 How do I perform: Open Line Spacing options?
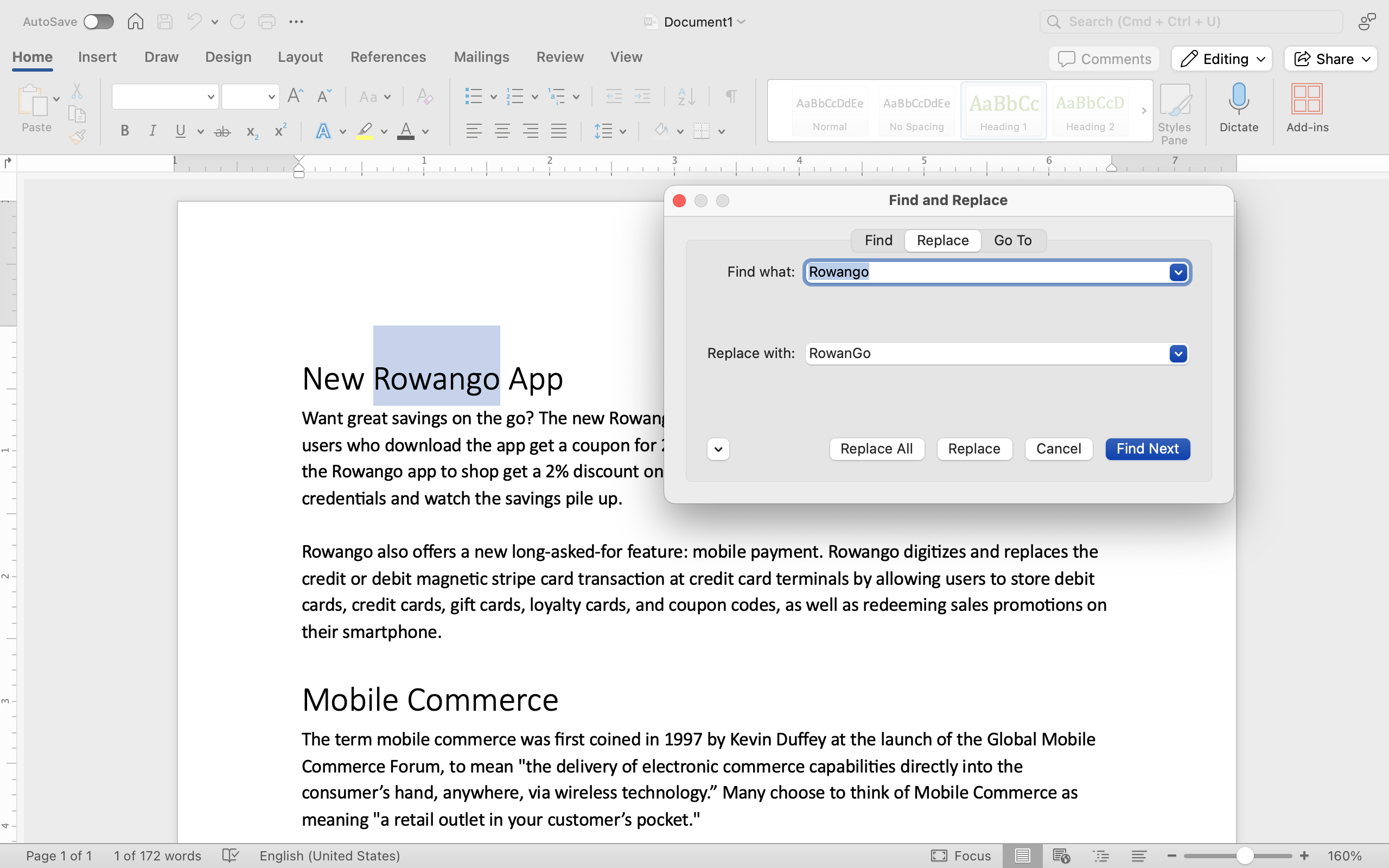603,131
